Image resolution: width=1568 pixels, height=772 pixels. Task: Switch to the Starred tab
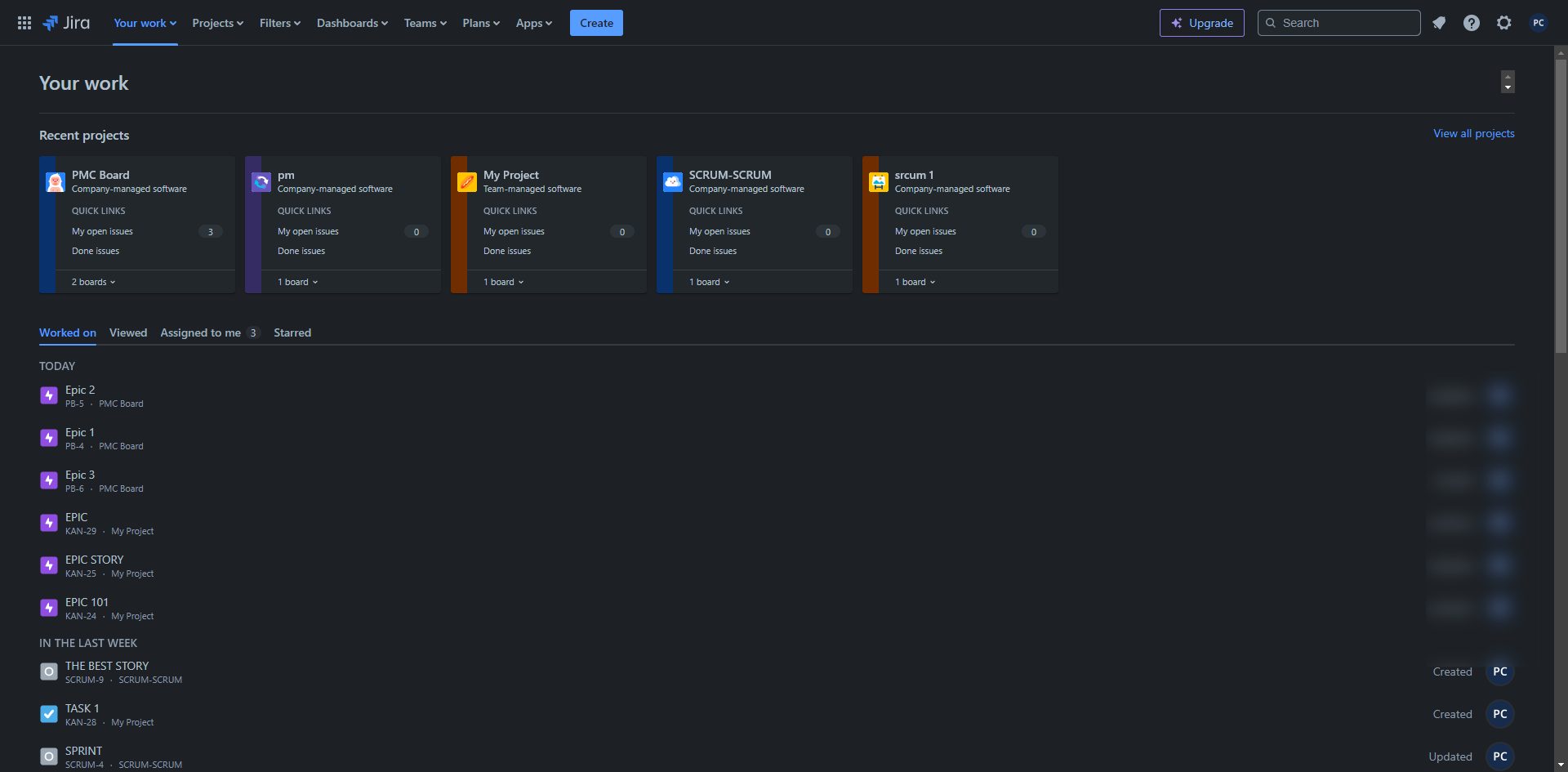(292, 332)
